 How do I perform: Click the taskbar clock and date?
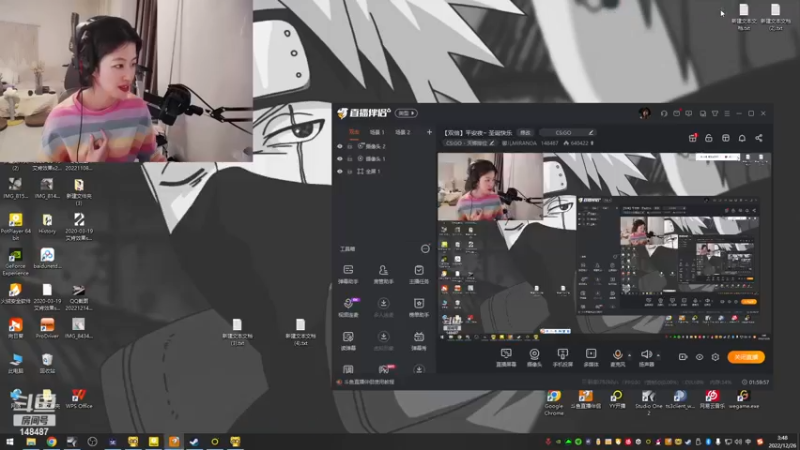[782, 442]
